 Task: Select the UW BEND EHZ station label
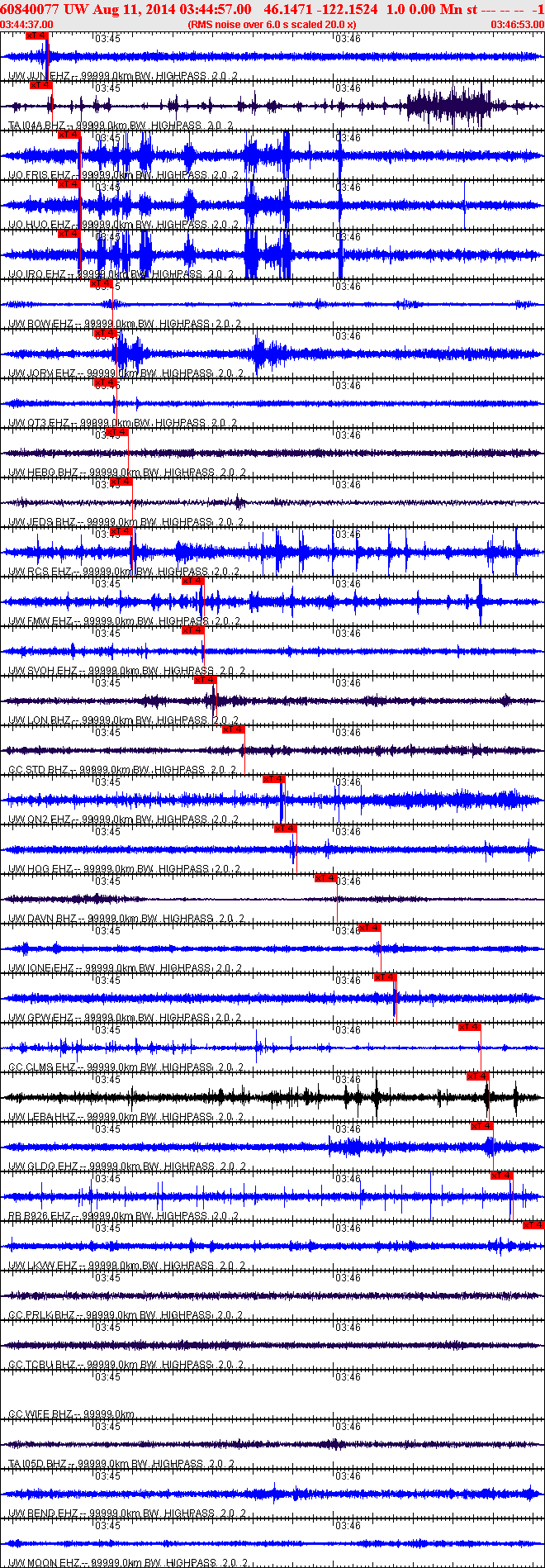[x=43, y=1513]
